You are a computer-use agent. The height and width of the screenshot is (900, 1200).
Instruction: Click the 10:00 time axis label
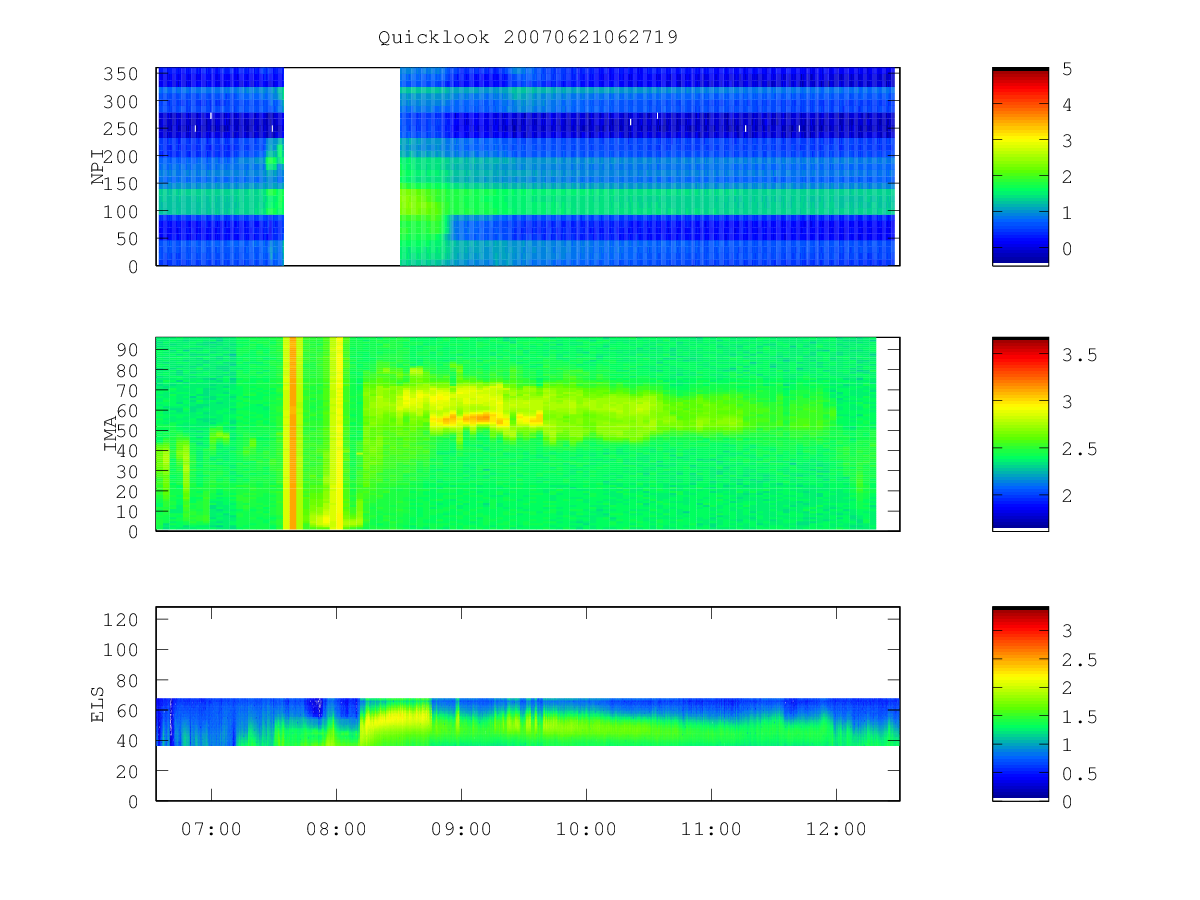click(586, 830)
